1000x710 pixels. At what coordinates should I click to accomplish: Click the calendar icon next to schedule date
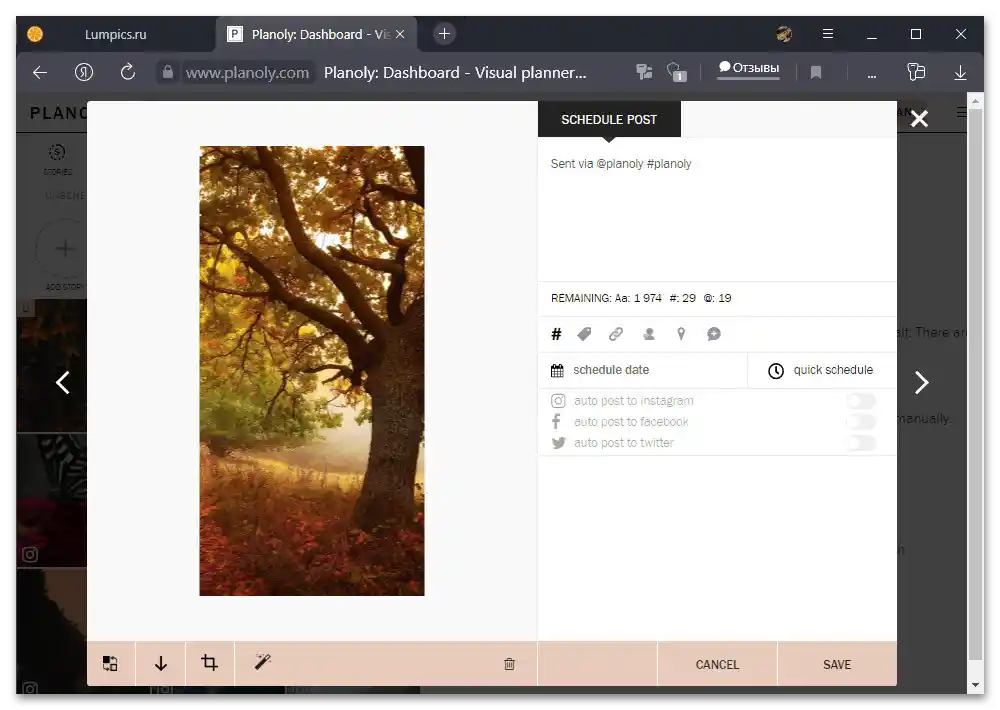click(557, 370)
